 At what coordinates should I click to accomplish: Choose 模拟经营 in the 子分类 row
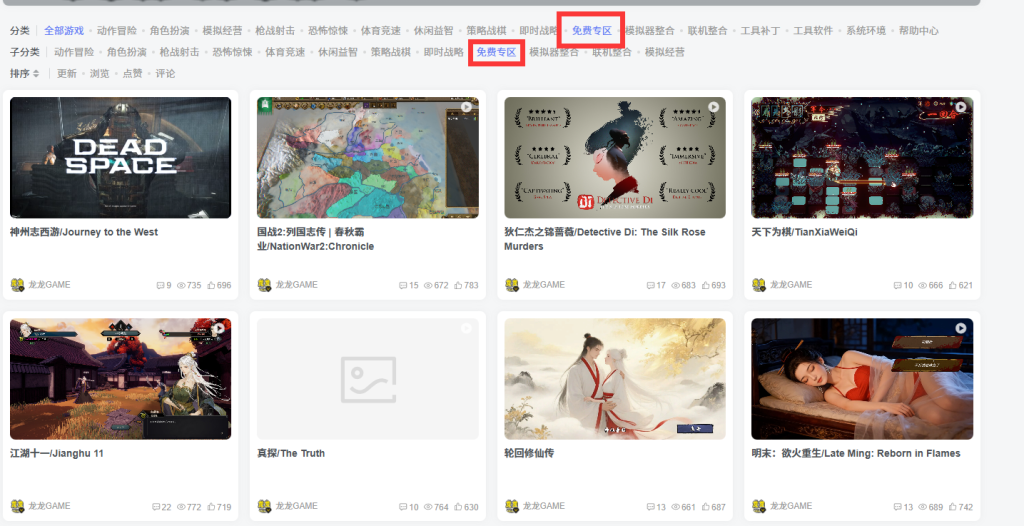665,52
